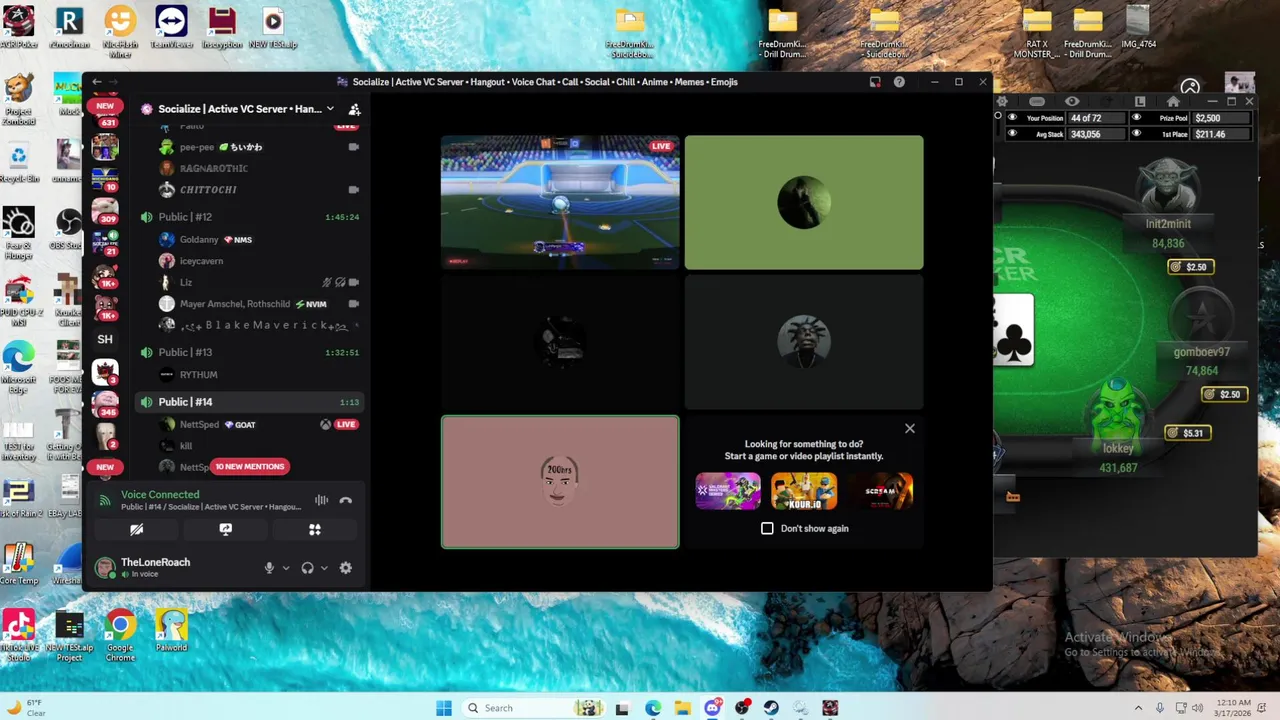
Task: Open poker table settings gear icon
Action: 1002,101
